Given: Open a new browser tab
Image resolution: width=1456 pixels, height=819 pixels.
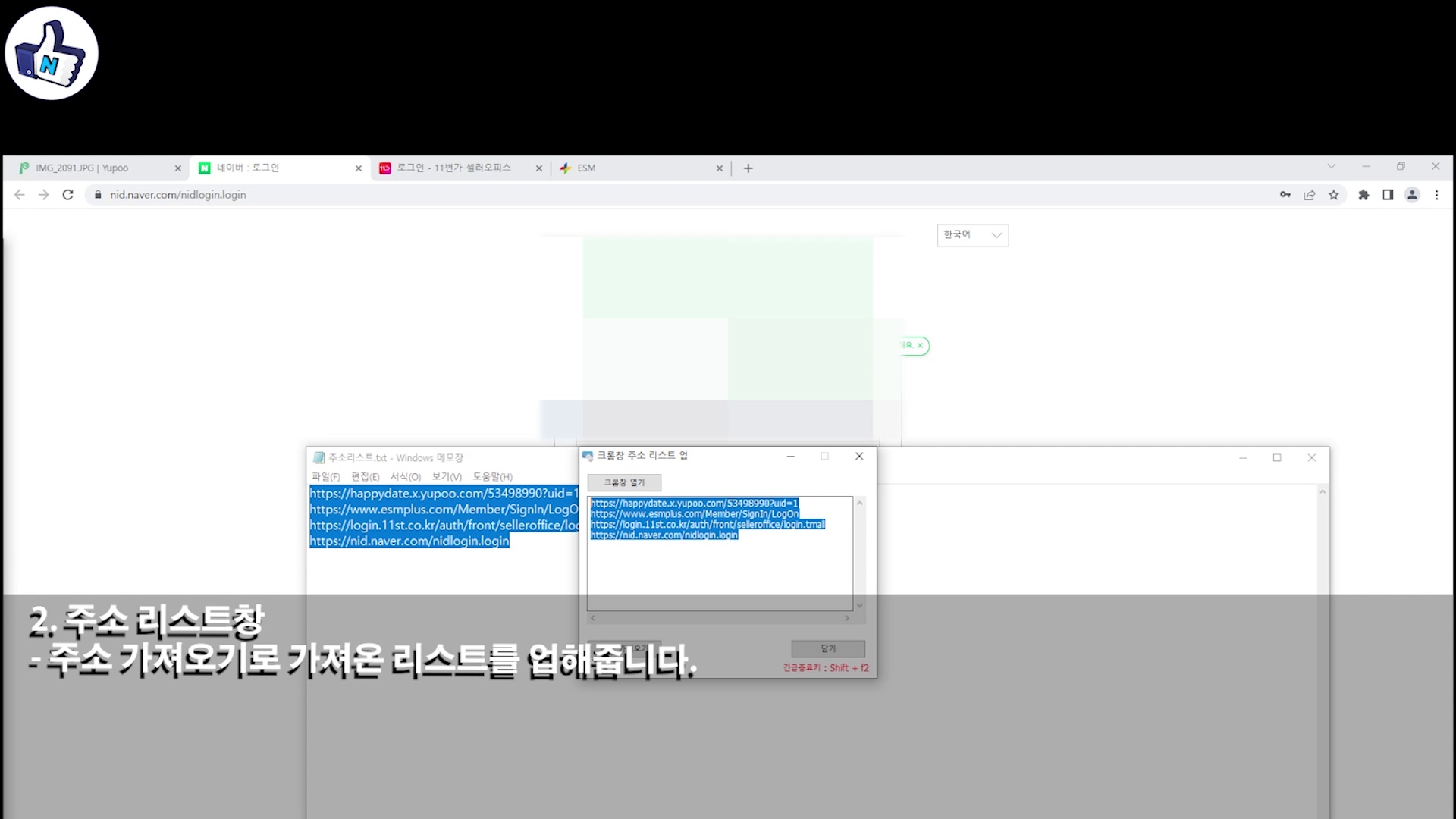Looking at the screenshot, I should pos(748,168).
